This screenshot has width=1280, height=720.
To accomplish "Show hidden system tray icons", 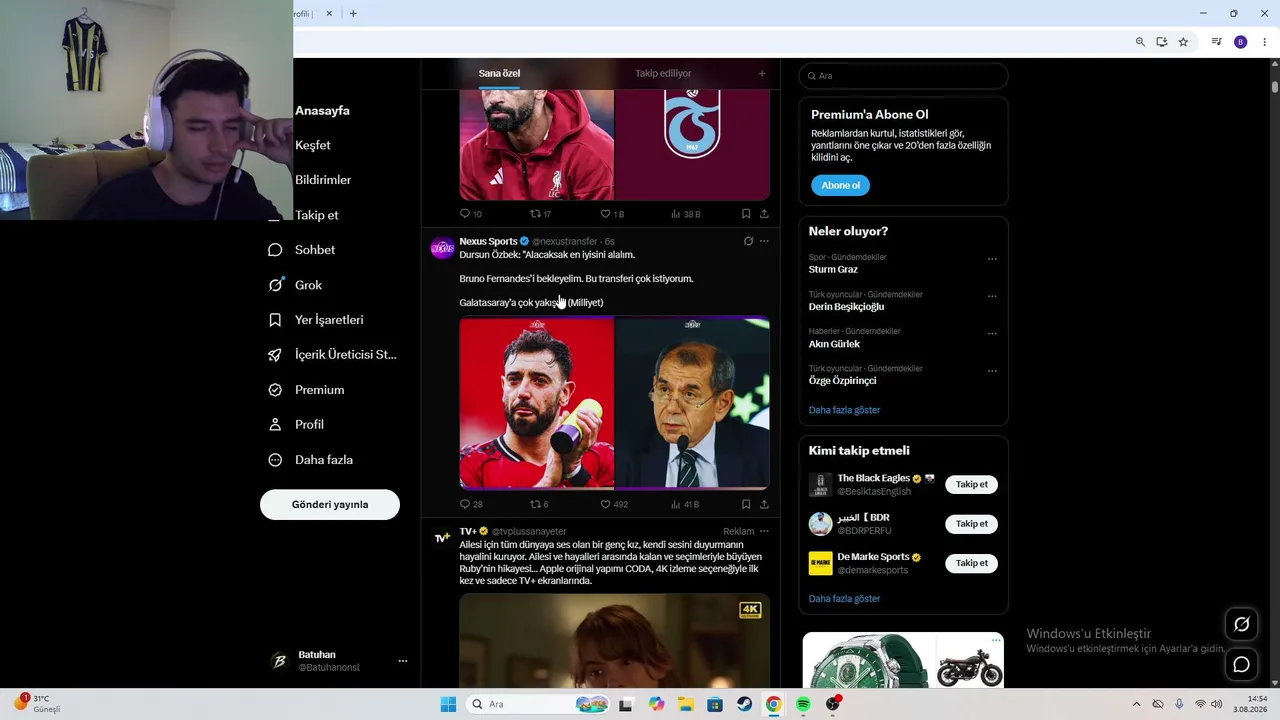I will point(1136,704).
